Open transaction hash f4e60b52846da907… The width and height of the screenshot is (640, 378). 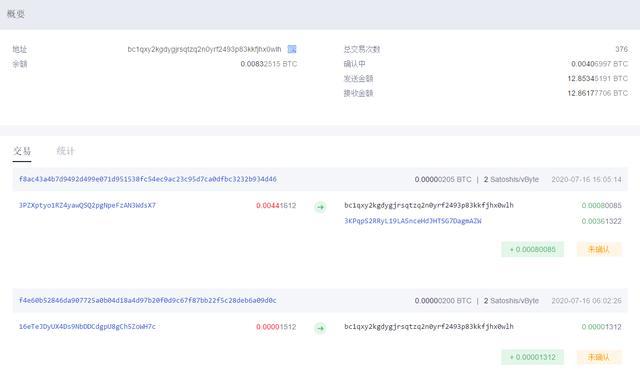point(148,300)
